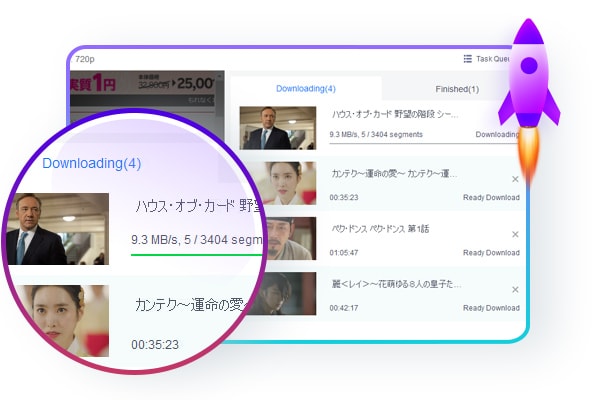Click the 01:05:47 duration text
This screenshot has width=600, height=400.
[x=344, y=253]
